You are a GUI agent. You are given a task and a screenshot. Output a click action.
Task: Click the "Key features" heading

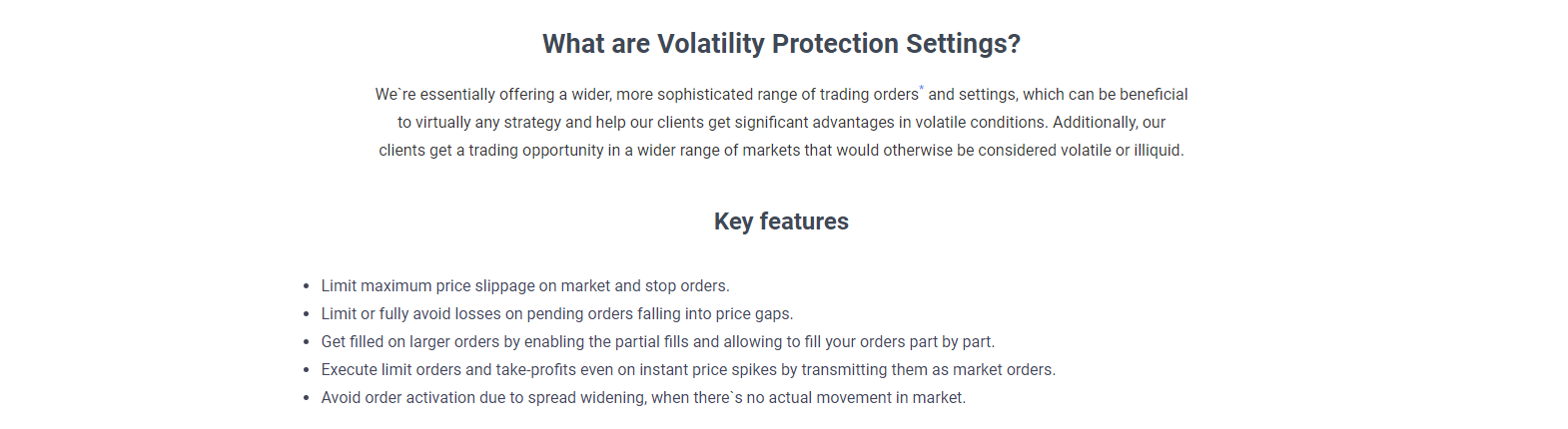point(781,221)
